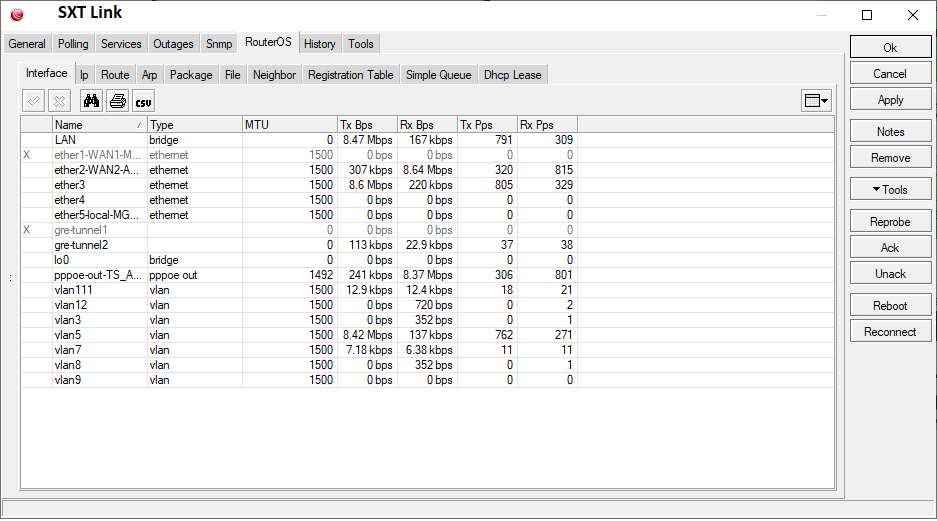Select the LAN bridge row

coord(299,140)
